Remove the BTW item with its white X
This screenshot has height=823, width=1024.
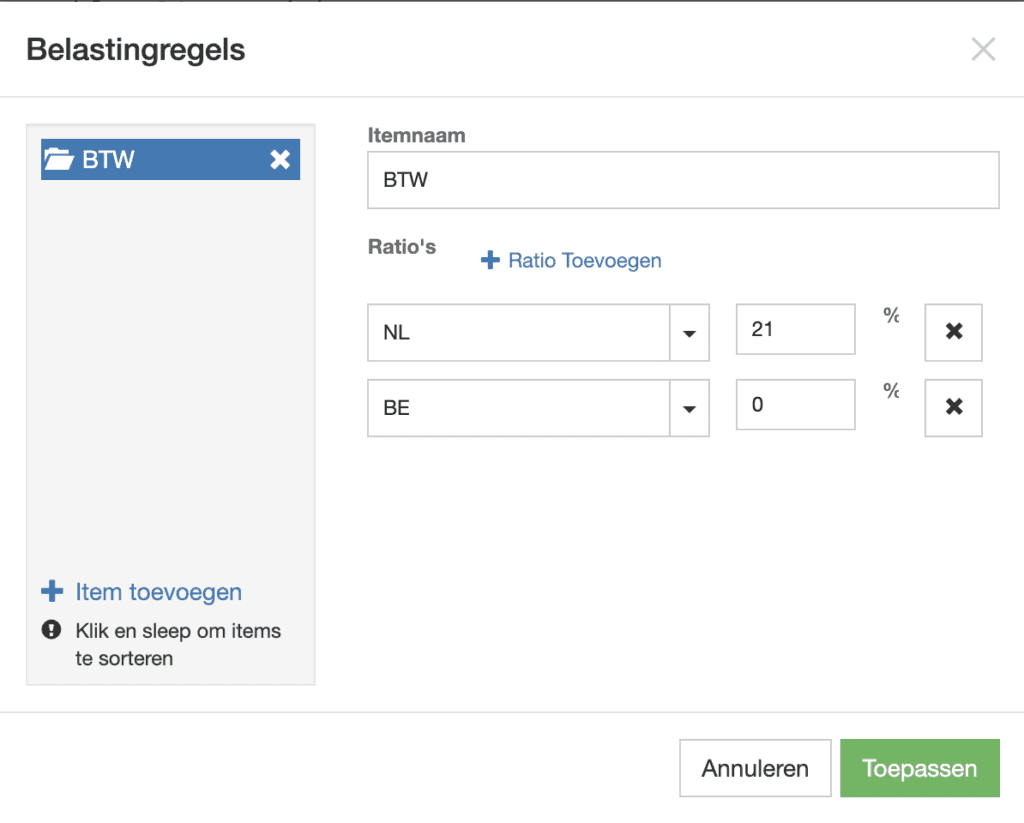click(280, 159)
